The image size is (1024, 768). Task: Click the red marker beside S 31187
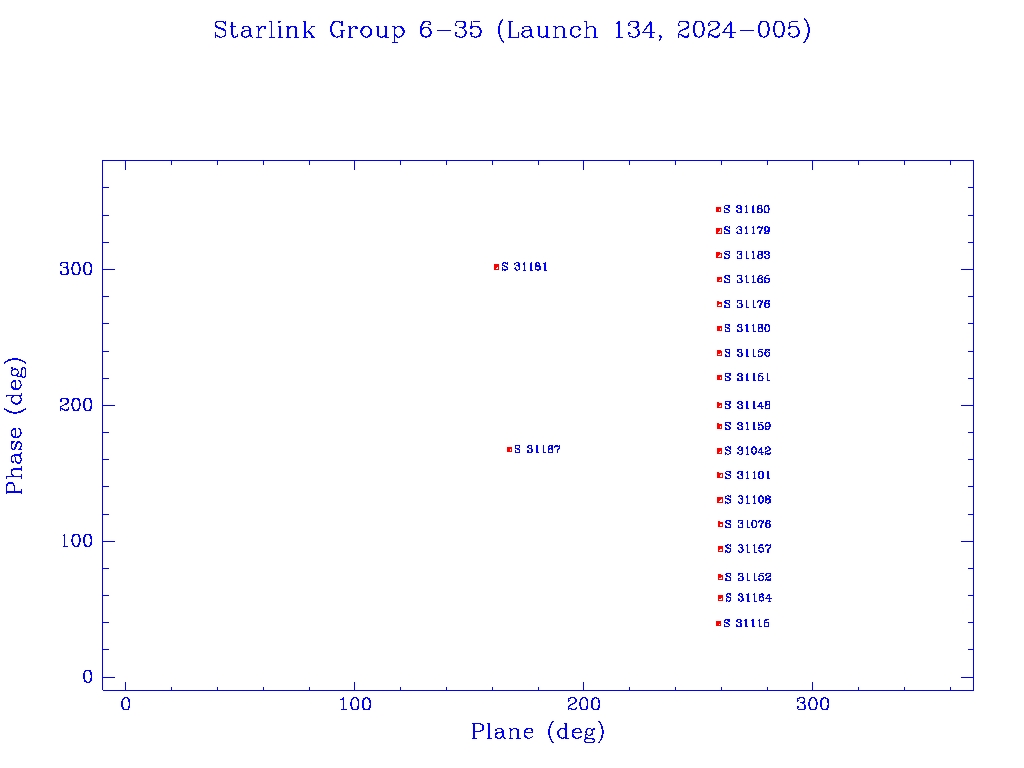(x=509, y=449)
